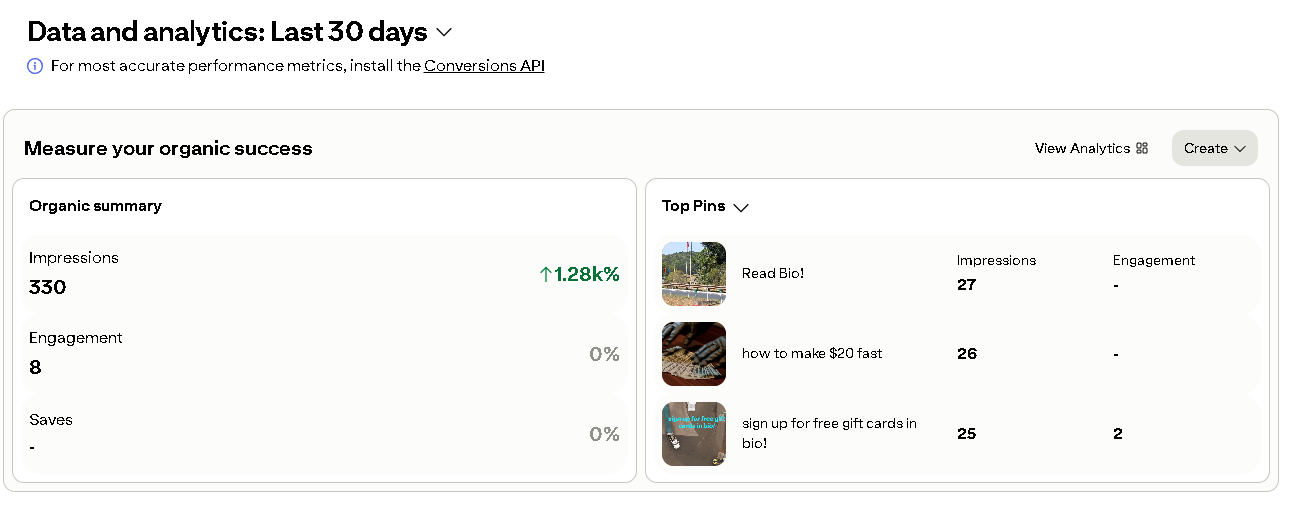Select the sign up for free gift cards title
Viewport: 1298px width, 506px height.
coord(829,433)
